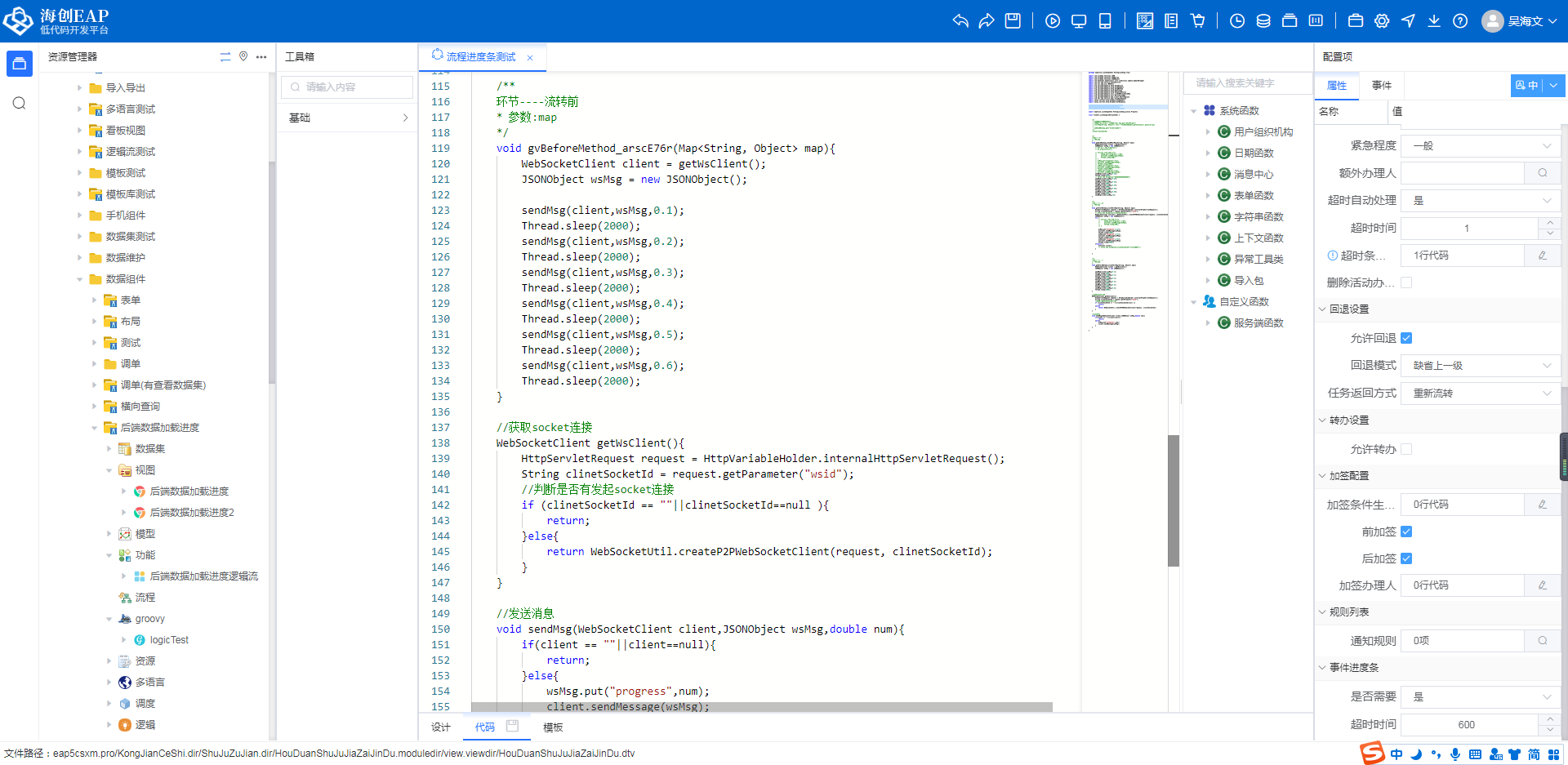The width and height of the screenshot is (1568, 765).
Task: Click the database stack icon in toolbar
Action: [x=1263, y=21]
